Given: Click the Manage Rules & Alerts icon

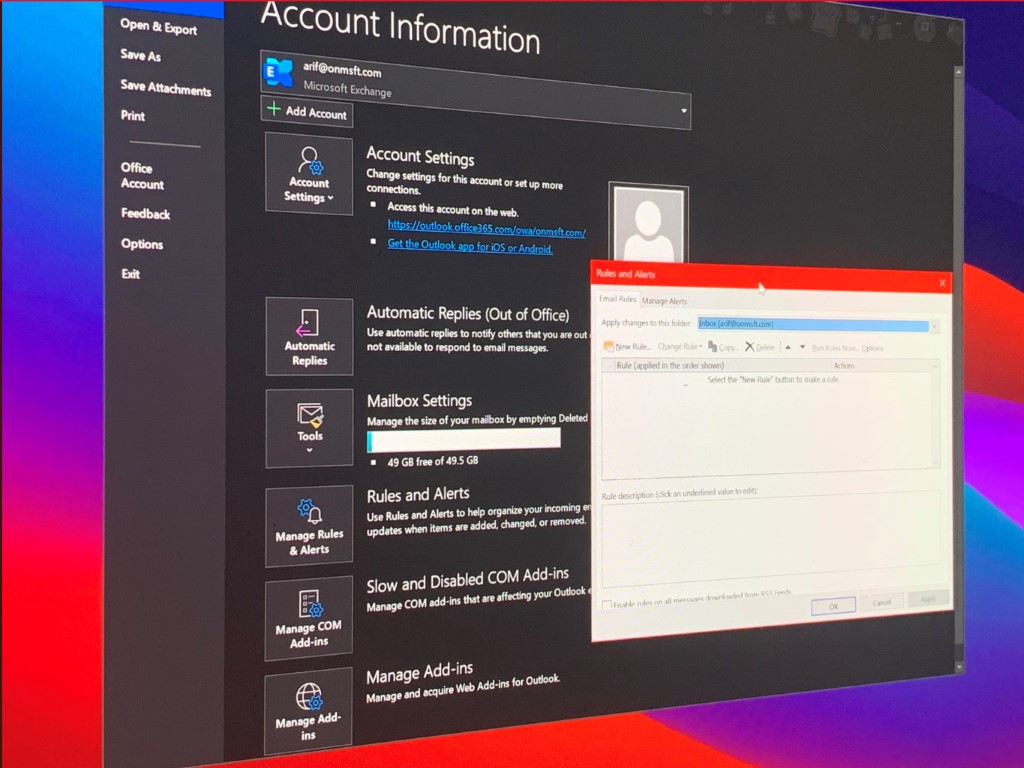Looking at the screenshot, I should coord(309,527).
